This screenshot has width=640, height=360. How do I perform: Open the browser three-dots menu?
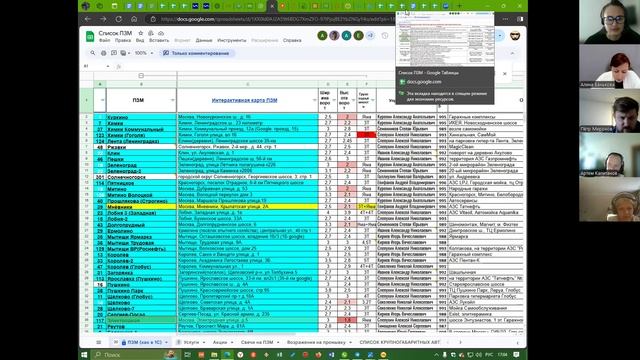(x=505, y=19)
